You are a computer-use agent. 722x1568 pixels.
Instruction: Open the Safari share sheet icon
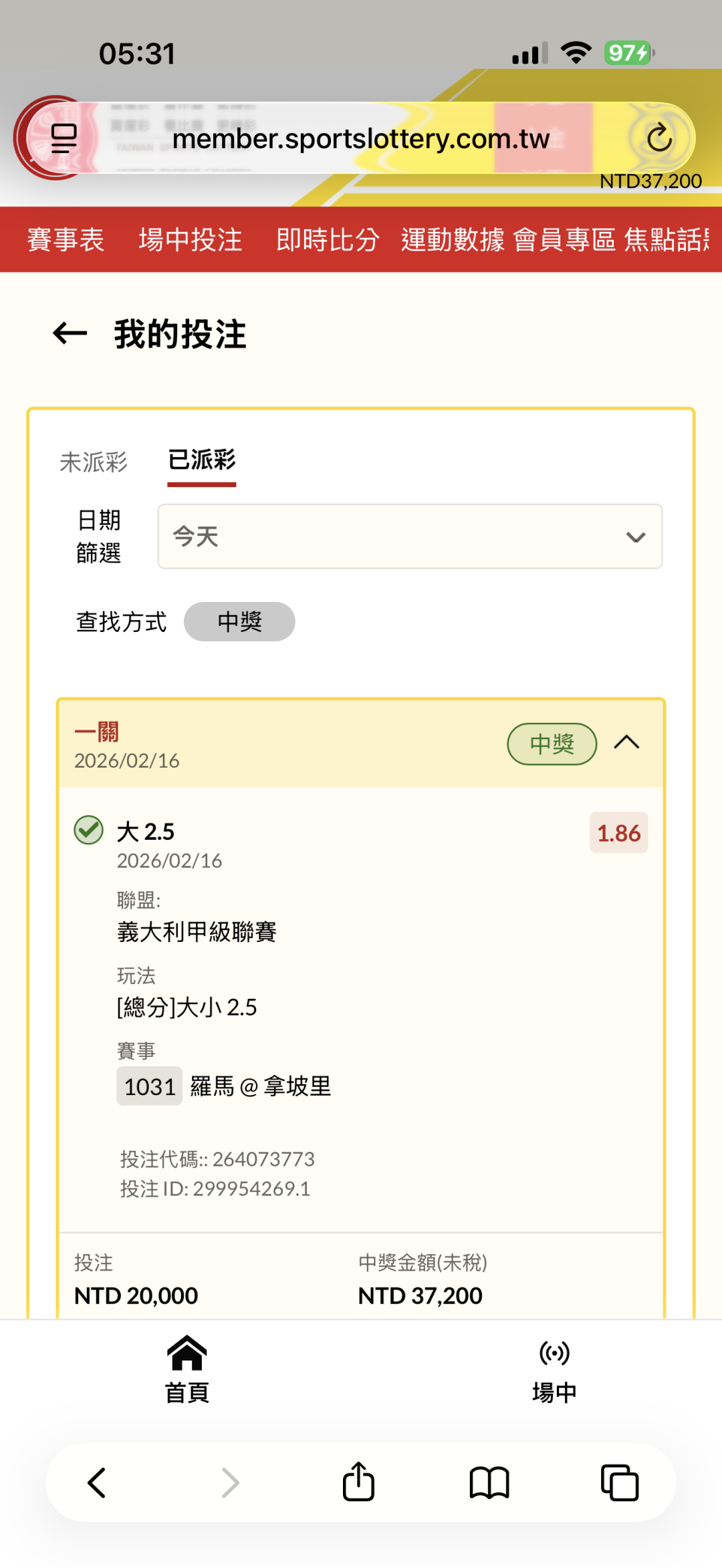pyautogui.click(x=358, y=1482)
